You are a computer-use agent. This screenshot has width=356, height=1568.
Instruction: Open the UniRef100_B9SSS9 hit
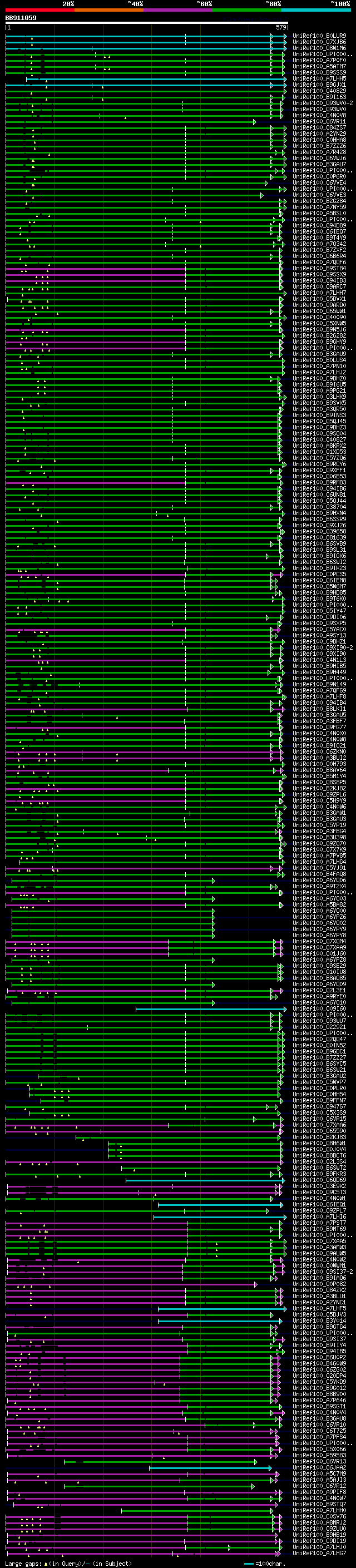(319, 73)
